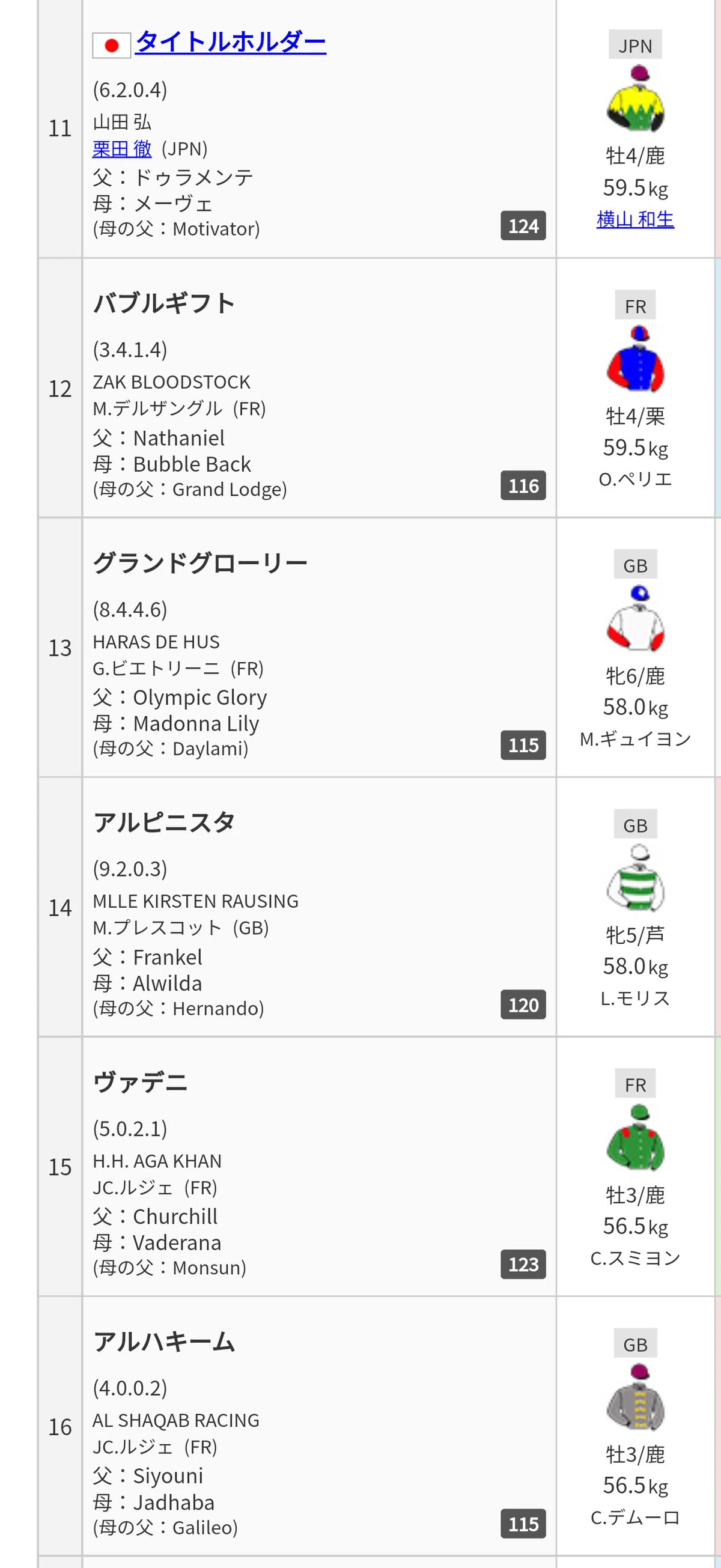The height and width of the screenshot is (1568, 721).
Task: Click the JPN country tag
Action: 635,44
